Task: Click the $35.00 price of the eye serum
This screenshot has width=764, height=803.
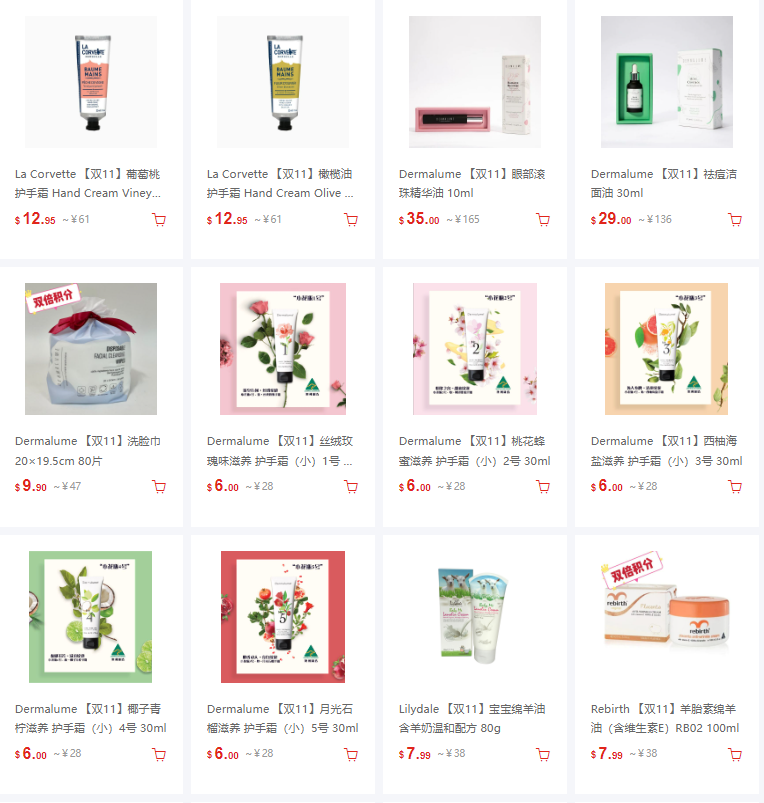Action: click(419, 219)
